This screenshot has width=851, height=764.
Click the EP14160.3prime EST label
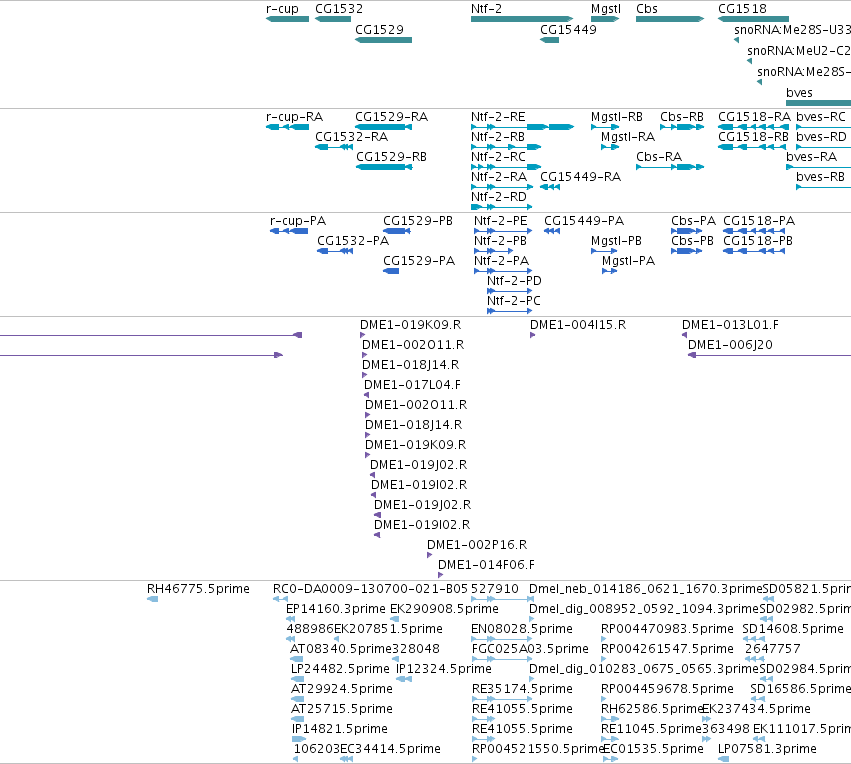[335, 609]
